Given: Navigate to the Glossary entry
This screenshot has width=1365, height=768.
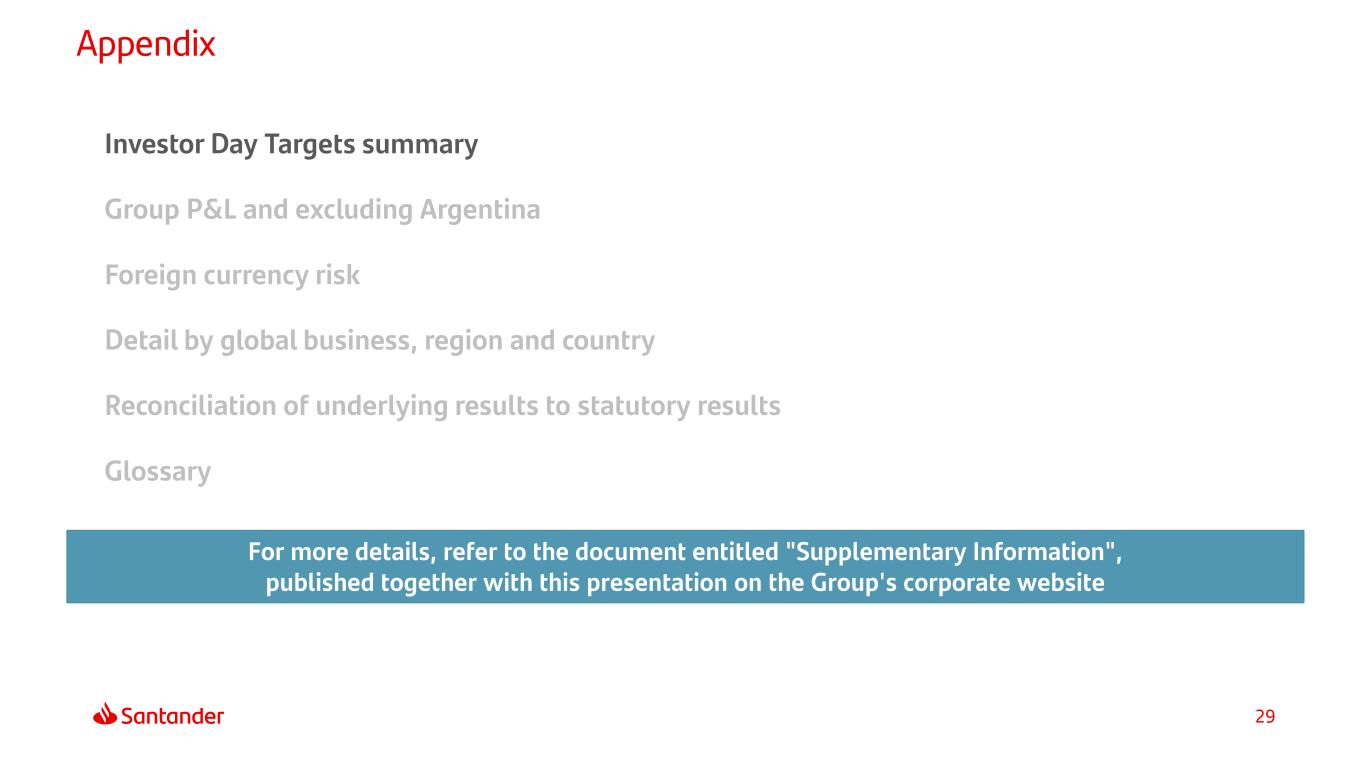Looking at the screenshot, I should [x=157, y=471].
